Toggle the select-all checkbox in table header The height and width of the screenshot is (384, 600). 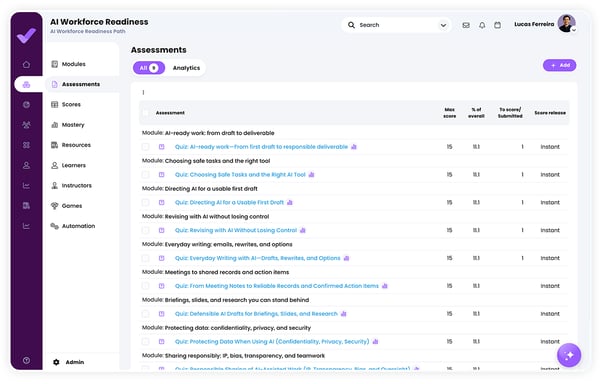[x=145, y=113]
